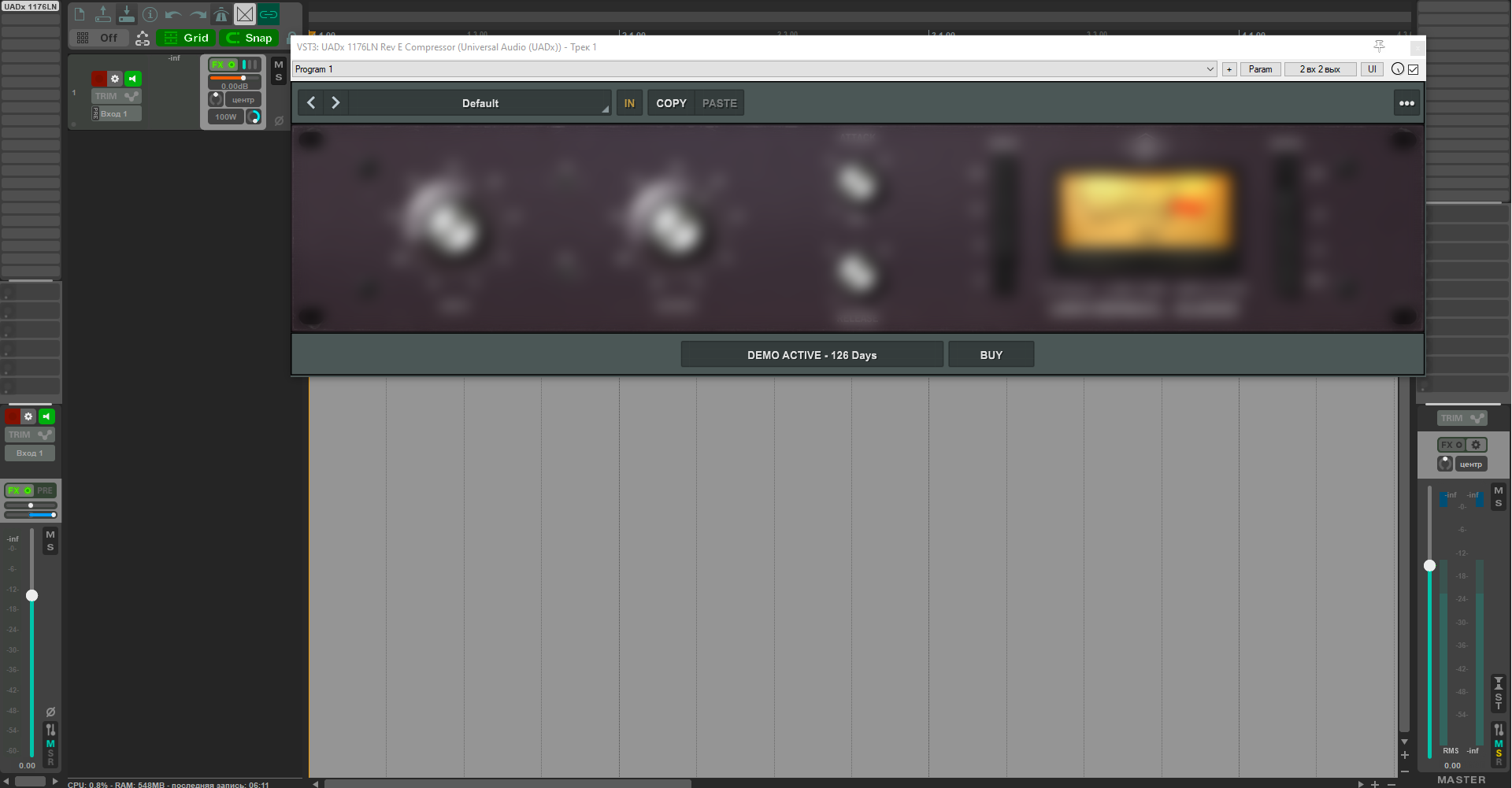Open the three-dots plugin options menu

[1406, 103]
